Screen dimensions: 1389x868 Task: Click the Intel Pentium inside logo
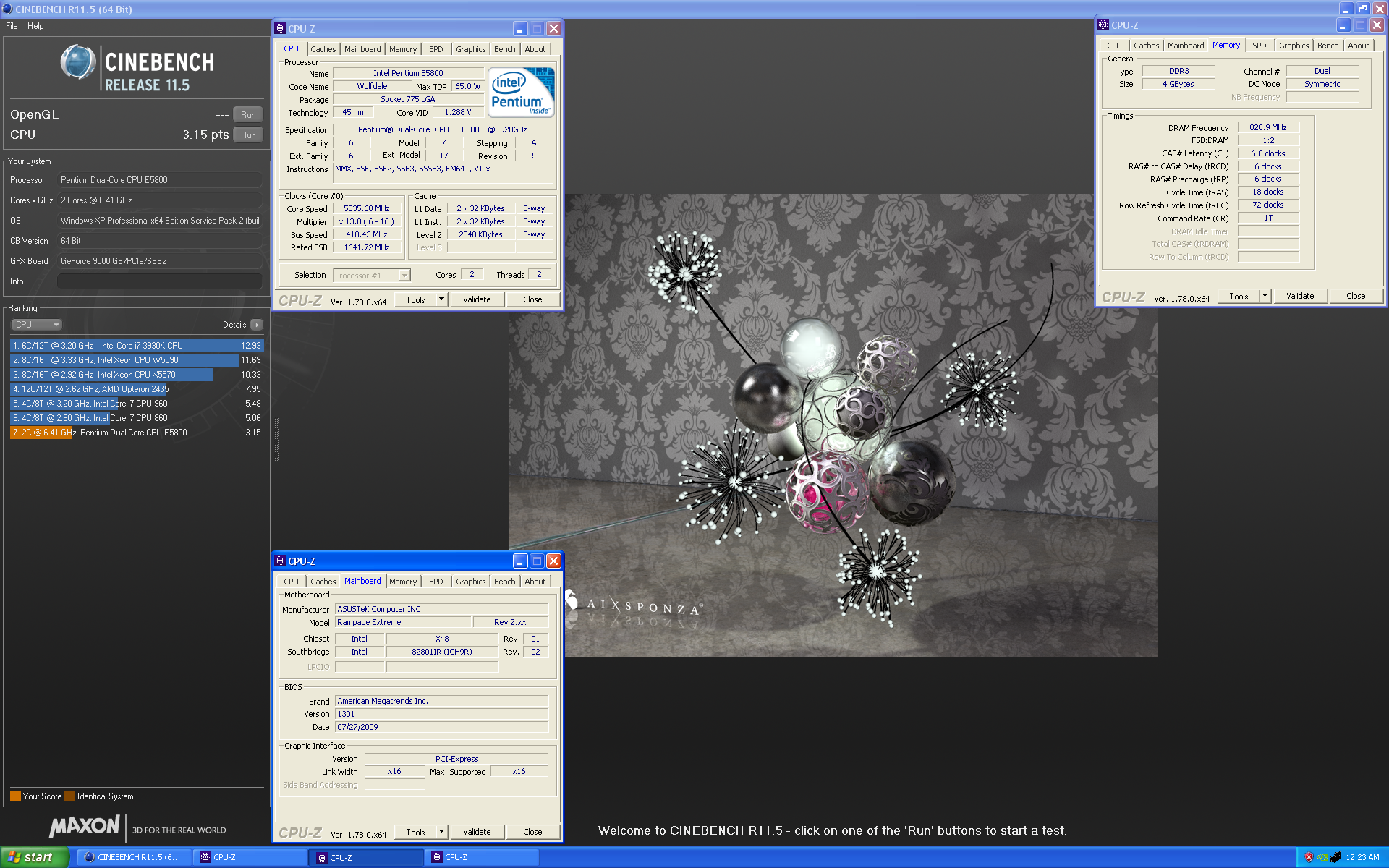[x=521, y=91]
